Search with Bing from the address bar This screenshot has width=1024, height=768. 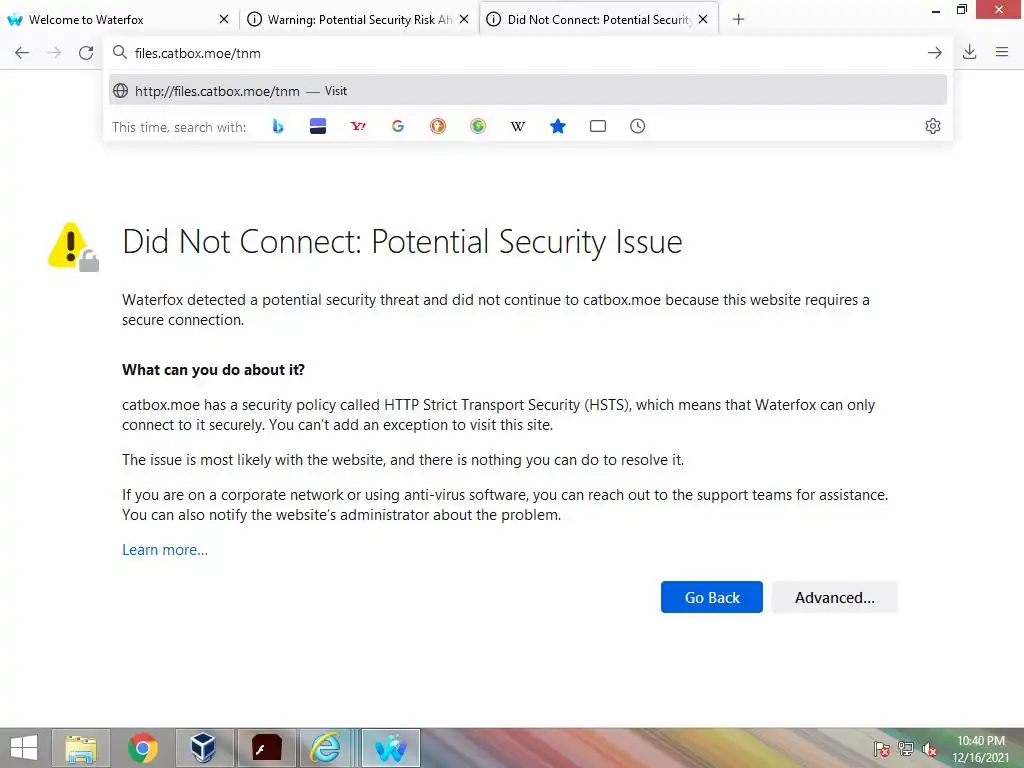pos(278,126)
